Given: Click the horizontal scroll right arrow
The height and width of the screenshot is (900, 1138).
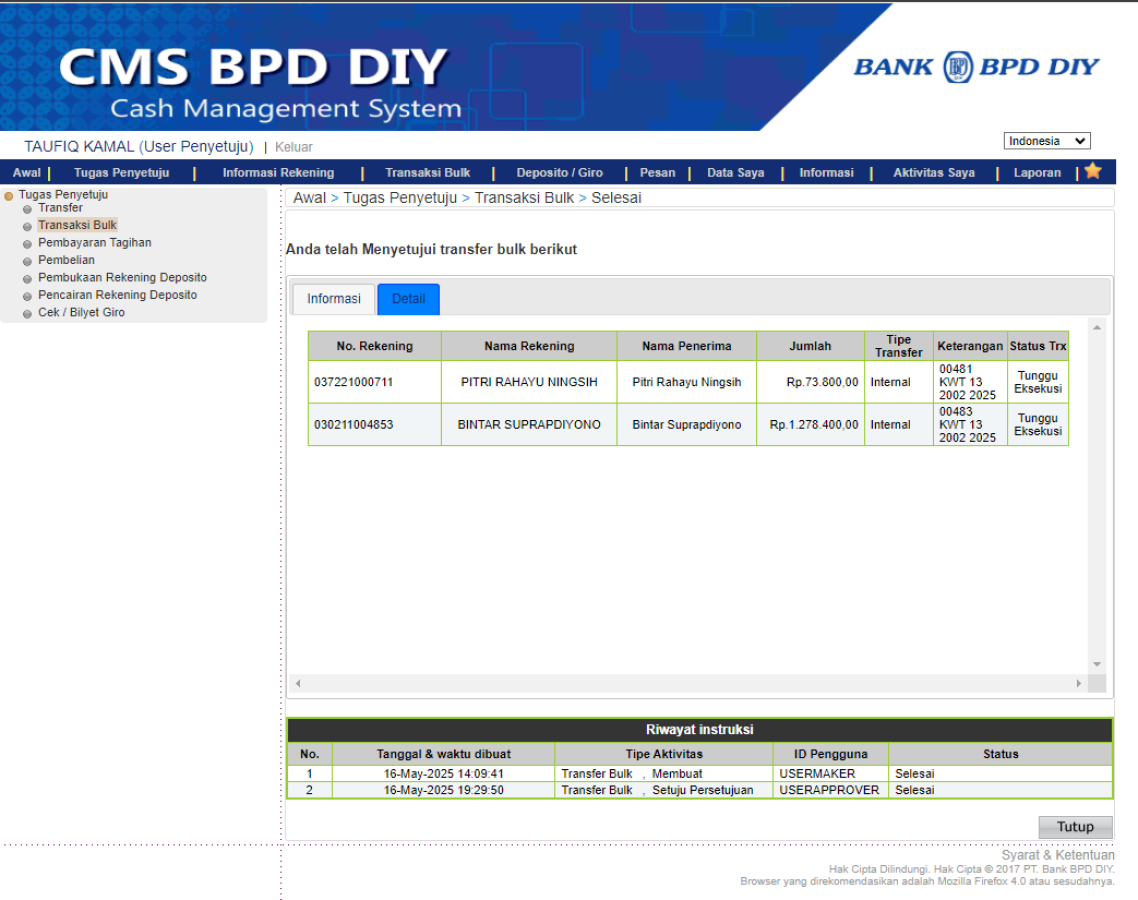Looking at the screenshot, I should 1078,683.
